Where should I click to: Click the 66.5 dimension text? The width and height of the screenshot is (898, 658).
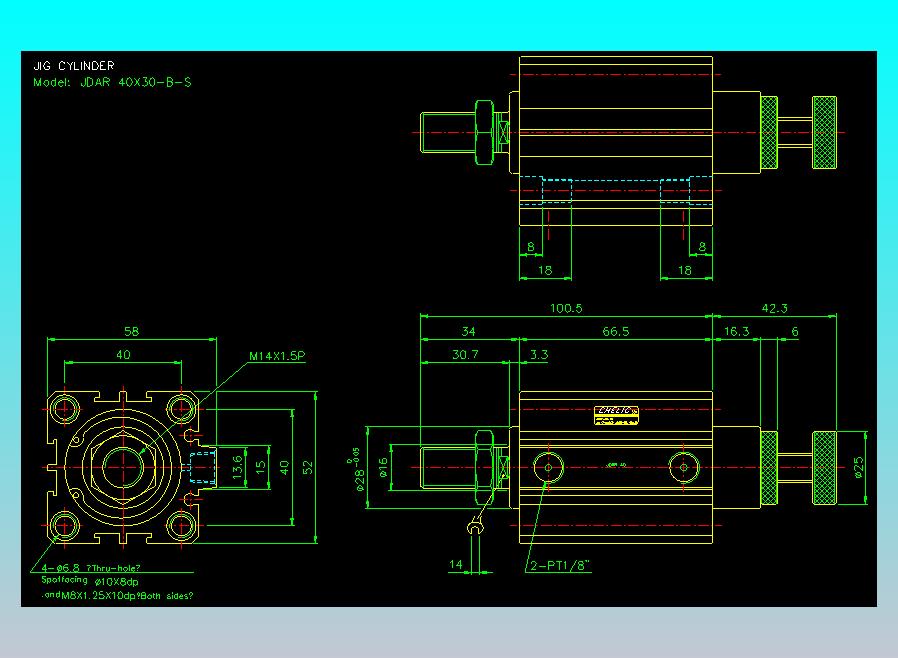point(616,332)
